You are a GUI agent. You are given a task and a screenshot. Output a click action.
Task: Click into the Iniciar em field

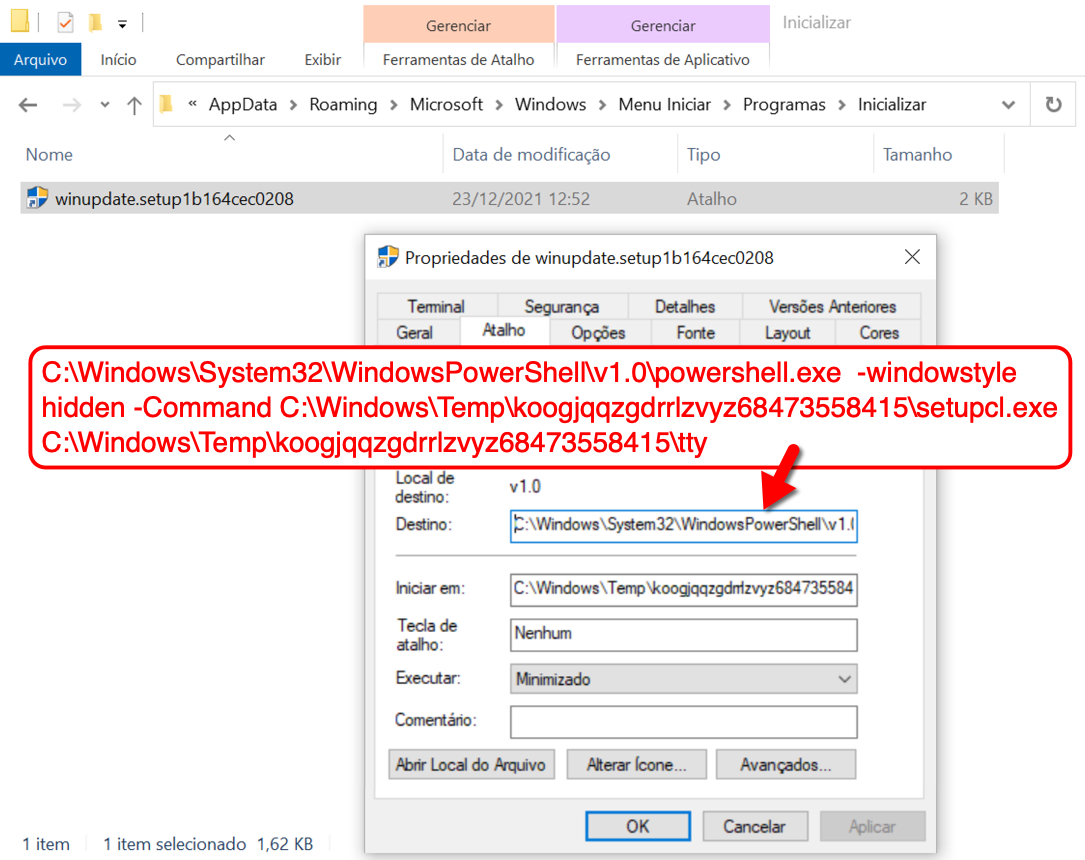point(684,589)
